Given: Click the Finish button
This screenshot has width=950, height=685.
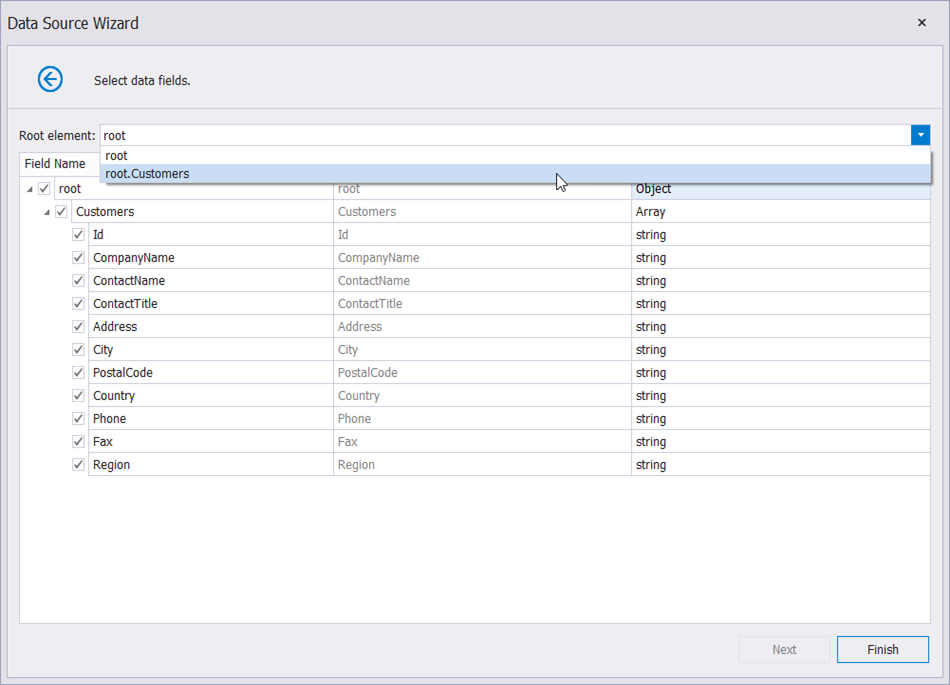Looking at the screenshot, I should [x=882, y=649].
